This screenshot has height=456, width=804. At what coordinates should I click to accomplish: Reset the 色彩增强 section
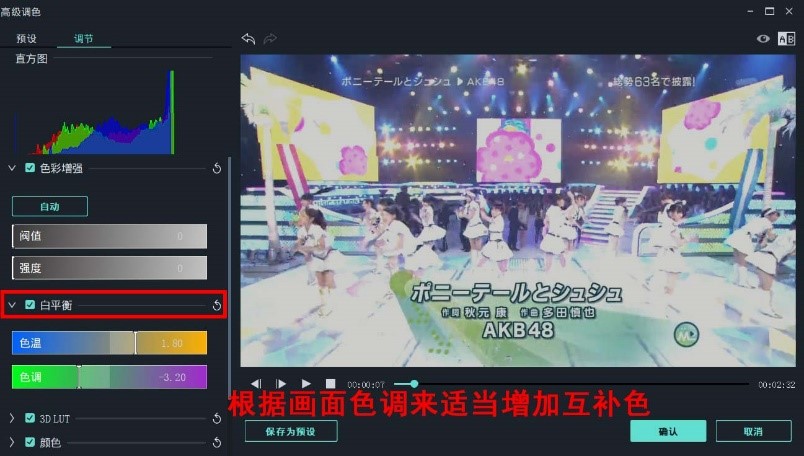tap(217, 168)
